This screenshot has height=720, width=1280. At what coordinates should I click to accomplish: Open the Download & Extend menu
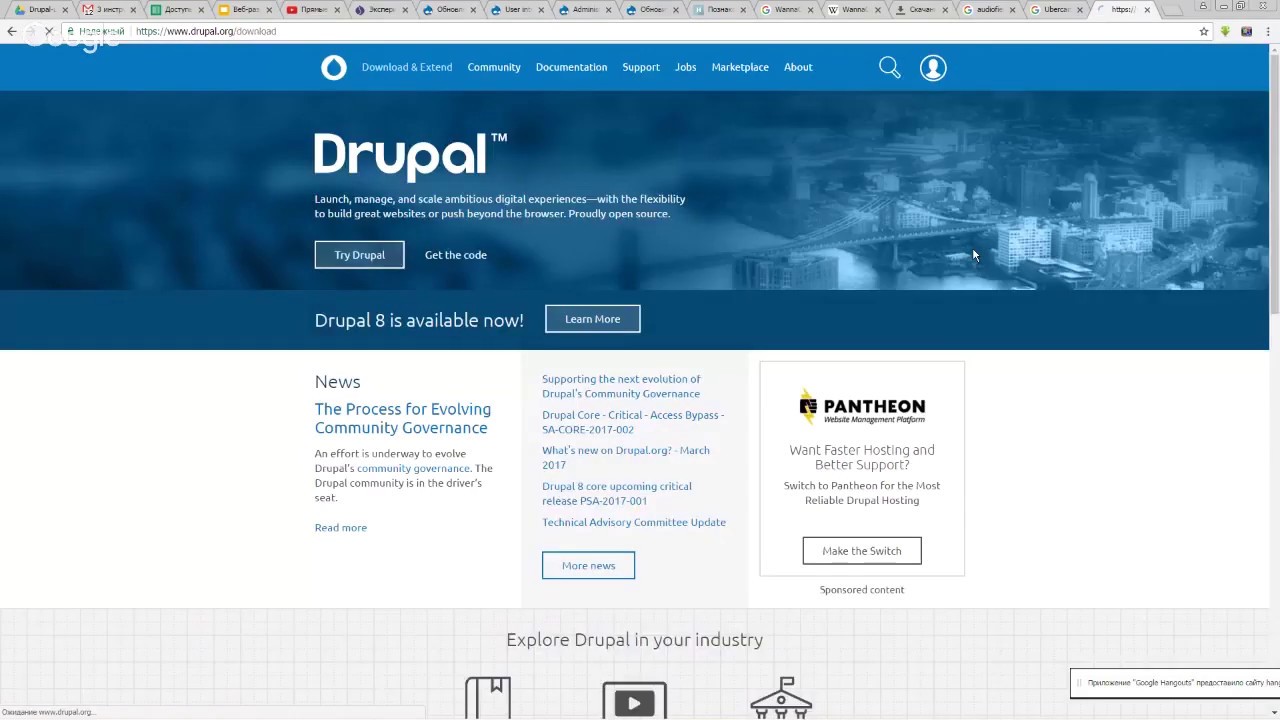click(x=407, y=67)
